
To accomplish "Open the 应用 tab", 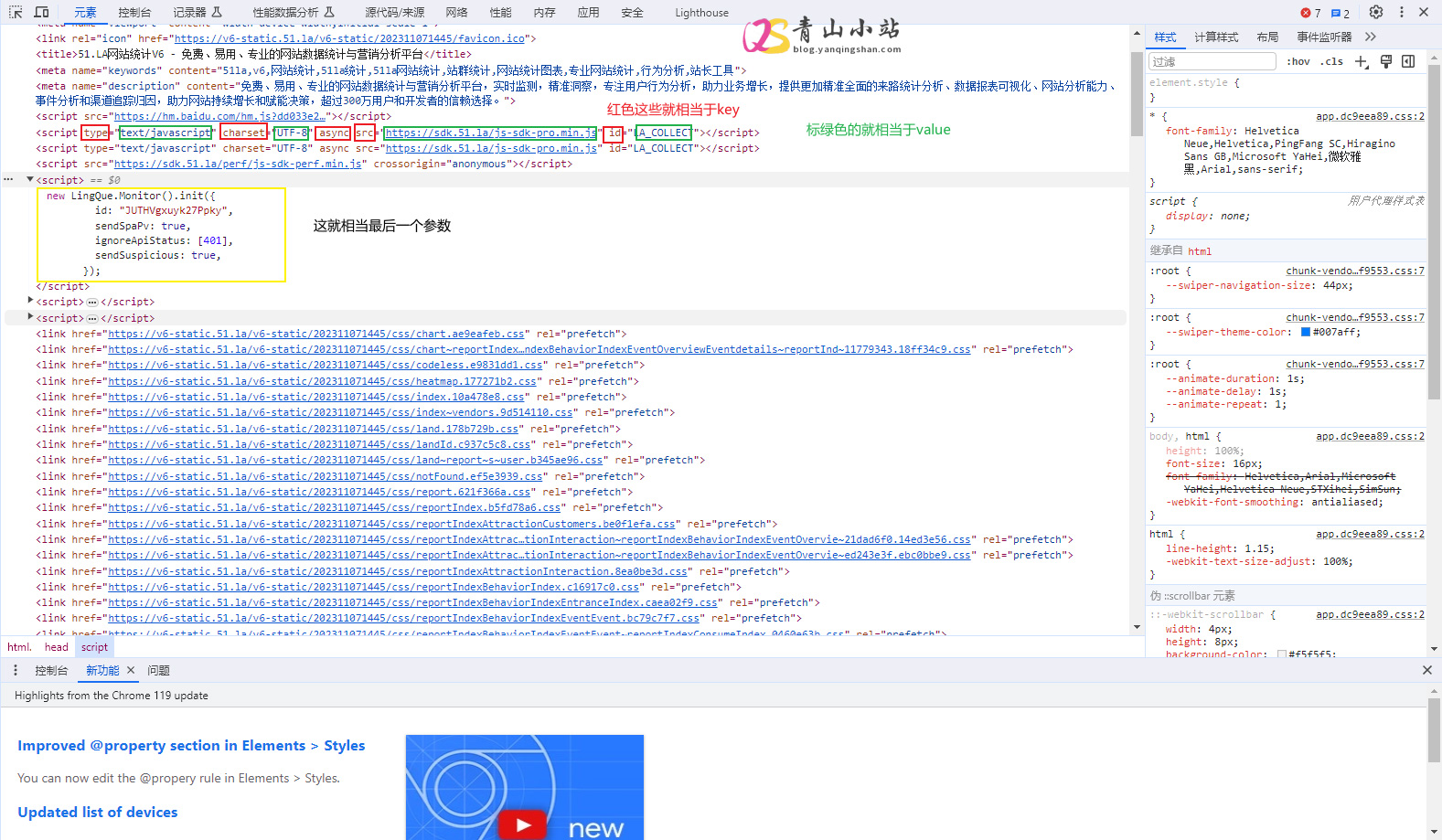I will pyautogui.click(x=588, y=13).
